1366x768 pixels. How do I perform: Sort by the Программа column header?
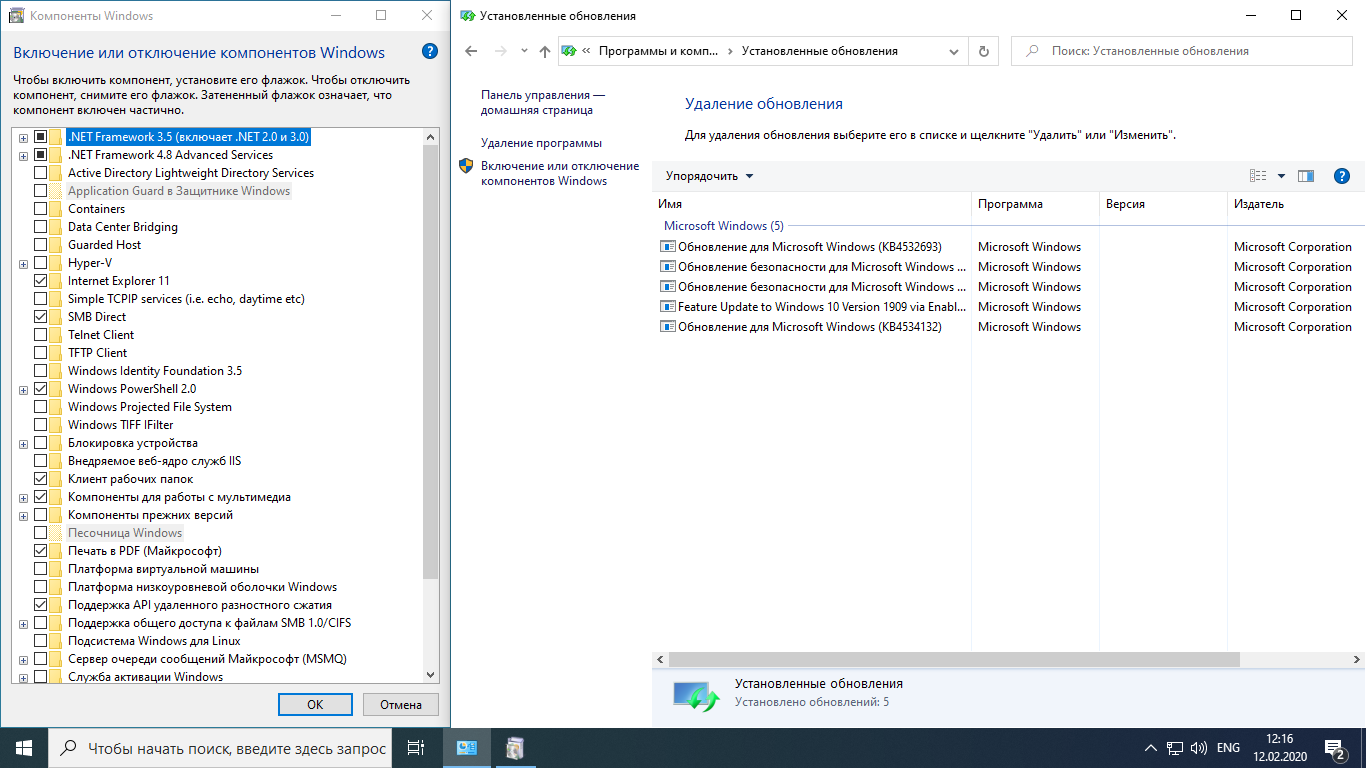[x=1035, y=204]
